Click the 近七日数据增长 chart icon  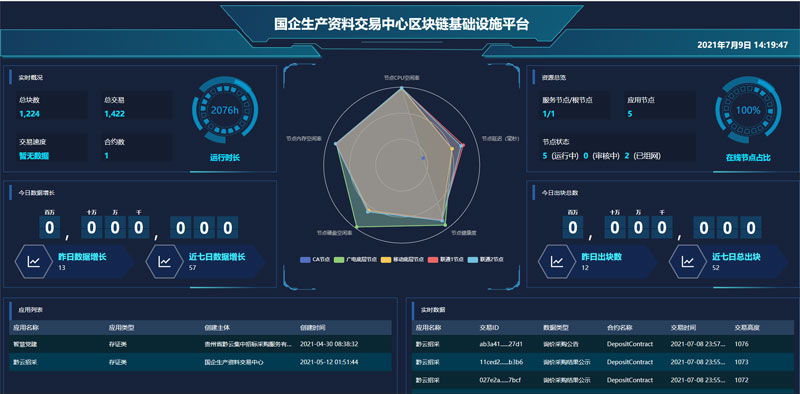click(x=164, y=262)
